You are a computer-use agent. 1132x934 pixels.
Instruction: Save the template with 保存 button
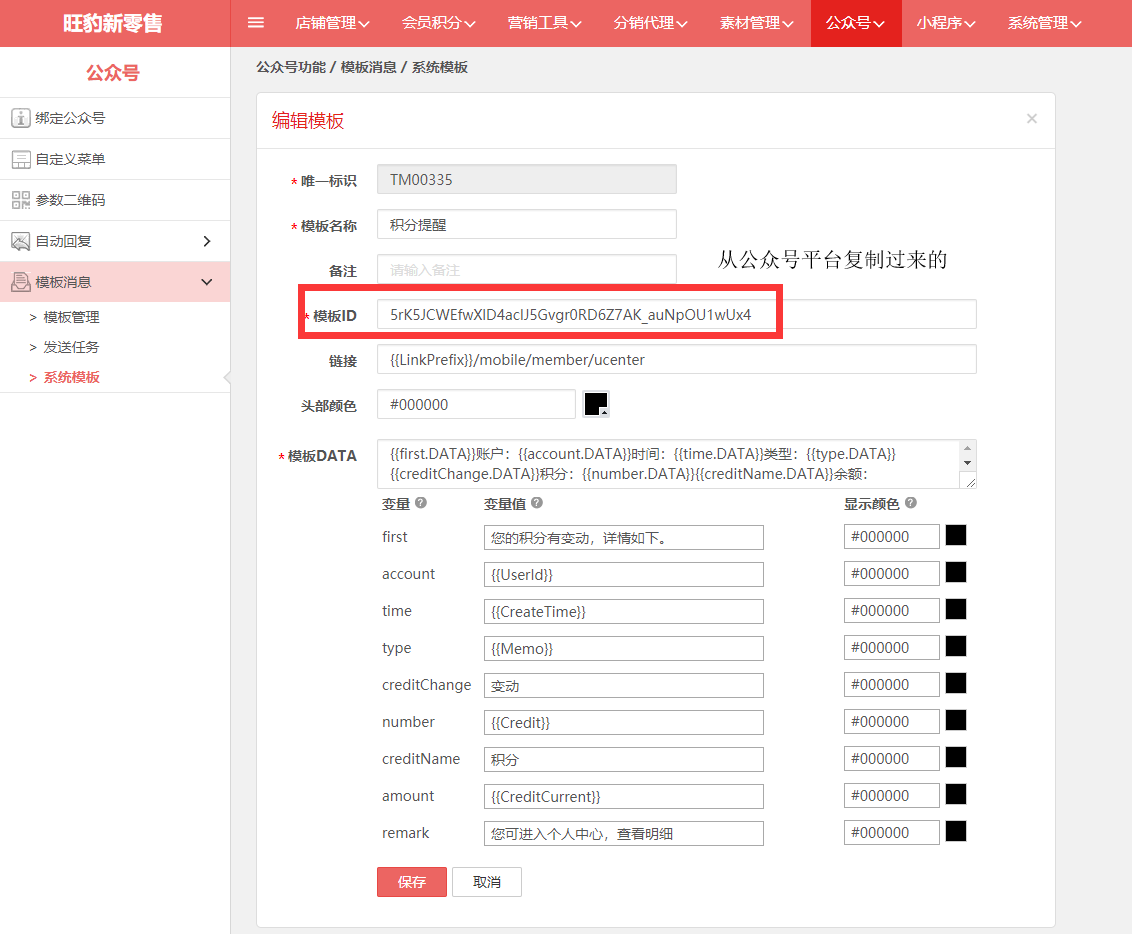point(412,882)
